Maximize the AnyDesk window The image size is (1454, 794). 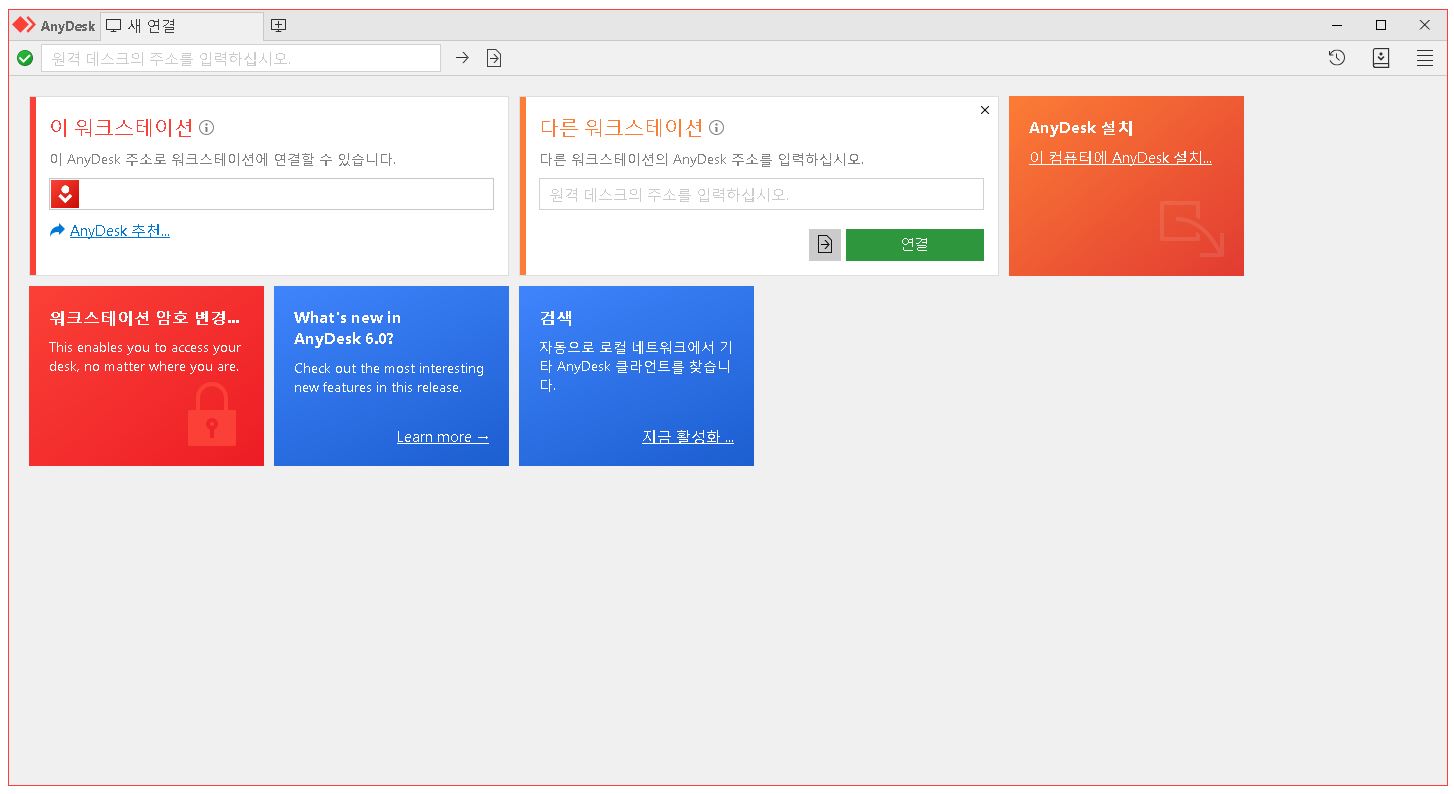pyautogui.click(x=1381, y=25)
